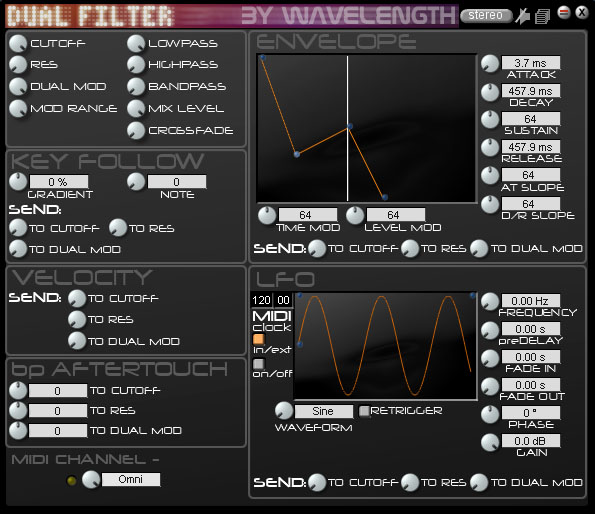Screen dimensions: 595x514
Task: Open the presets pages icon in title bar
Action: (x=542, y=16)
